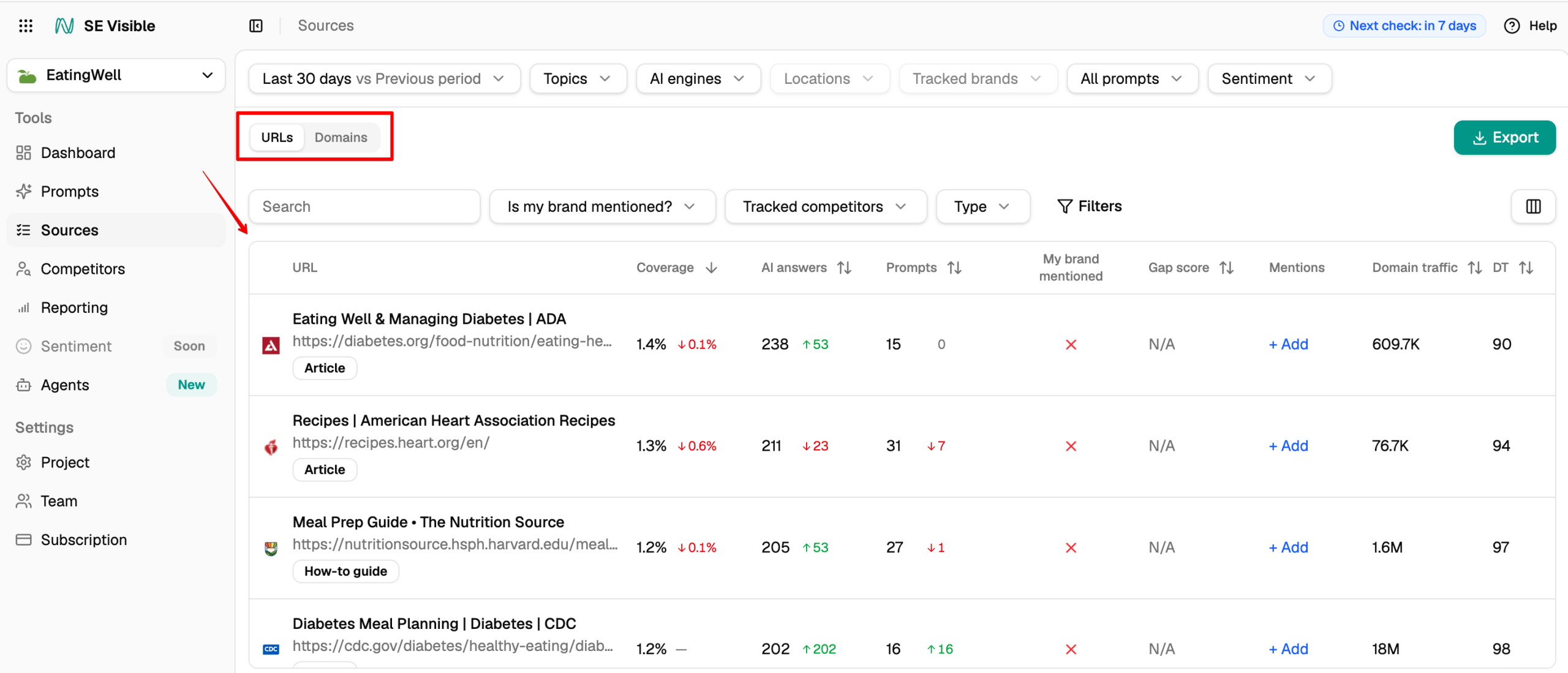This screenshot has width=1568, height=673.
Task: Click the Prompts sparkle icon
Action: (23, 191)
